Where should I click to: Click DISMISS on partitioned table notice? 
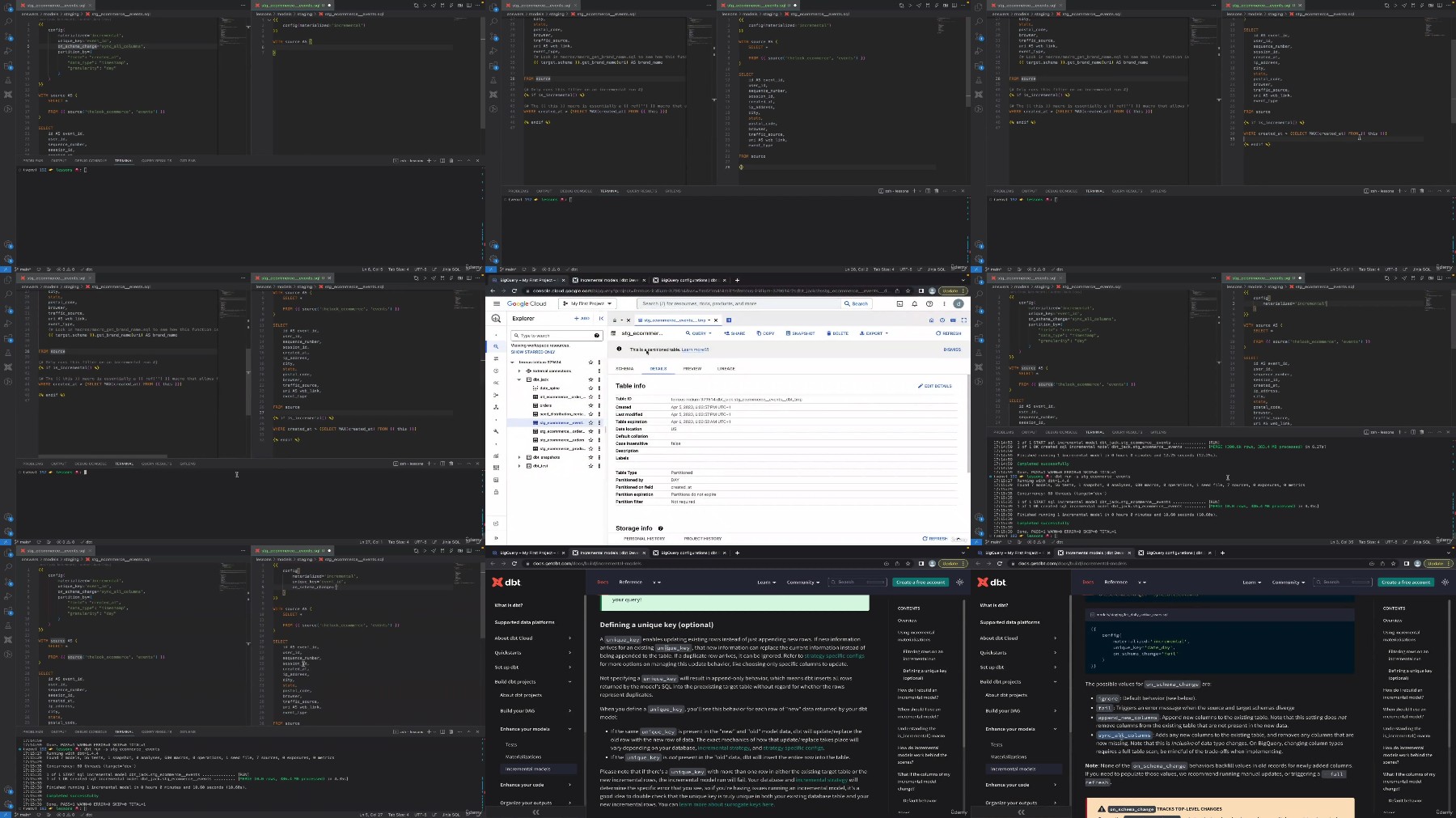952,350
